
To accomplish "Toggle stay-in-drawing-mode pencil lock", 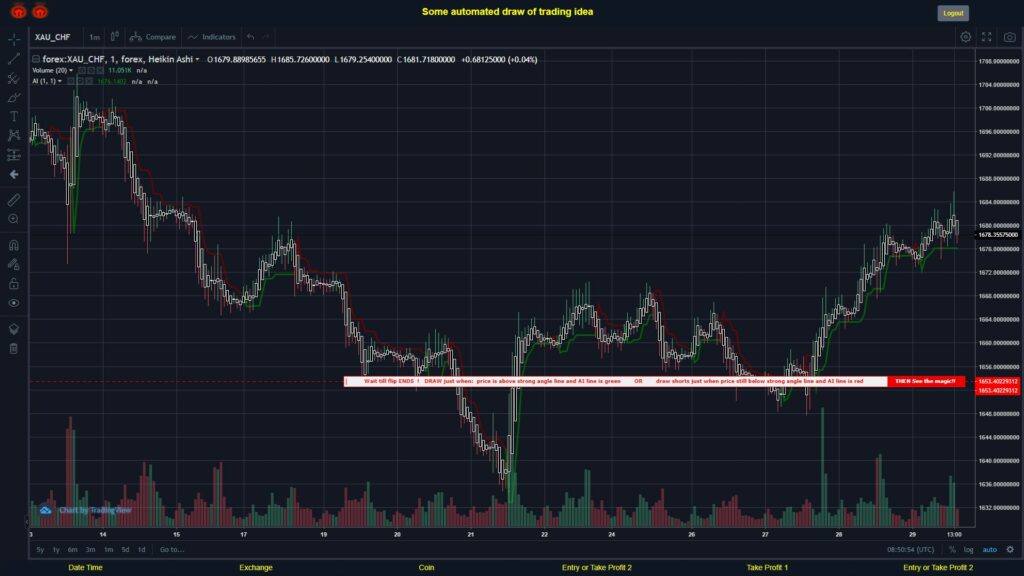I will [x=14, y=264].
